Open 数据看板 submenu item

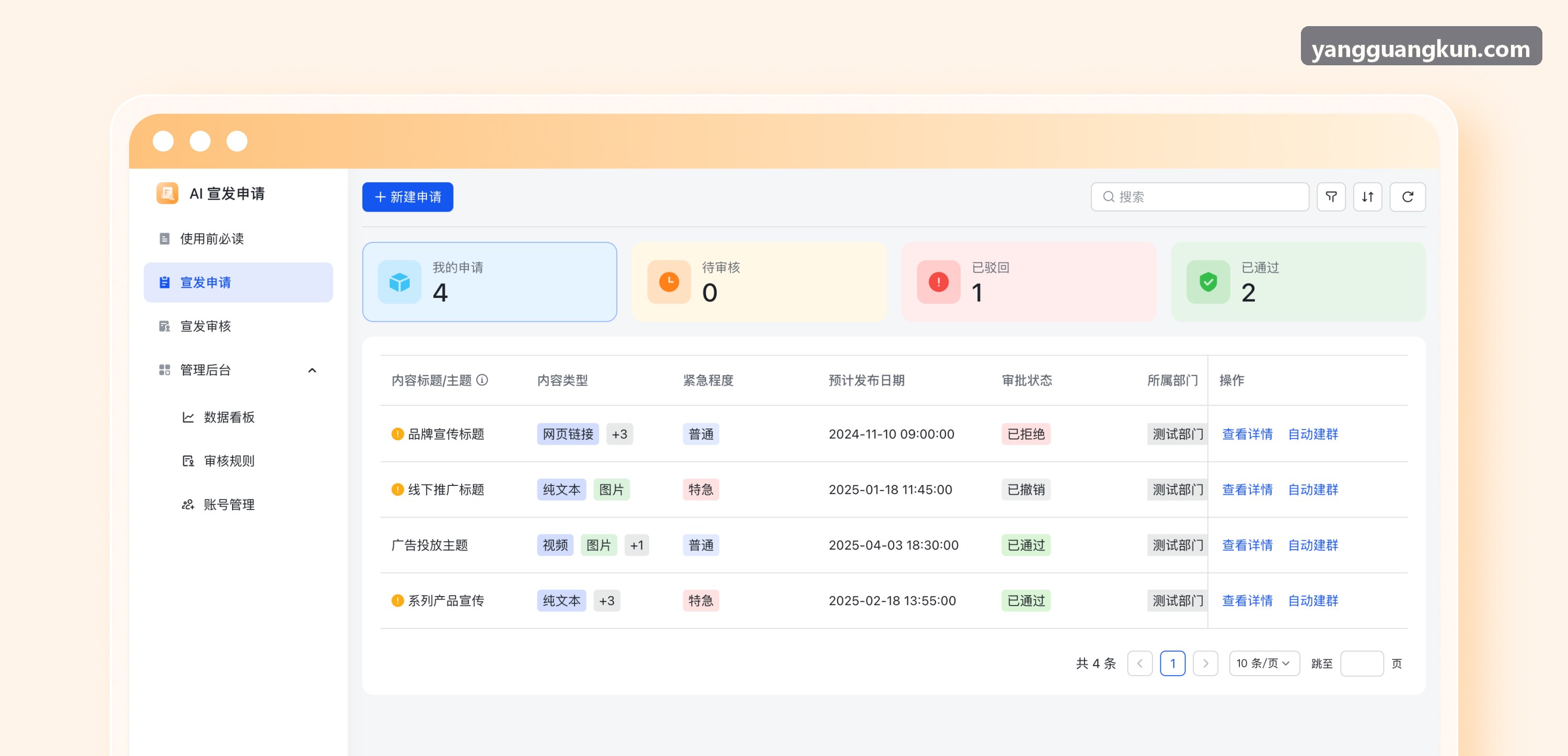[238, 417]
